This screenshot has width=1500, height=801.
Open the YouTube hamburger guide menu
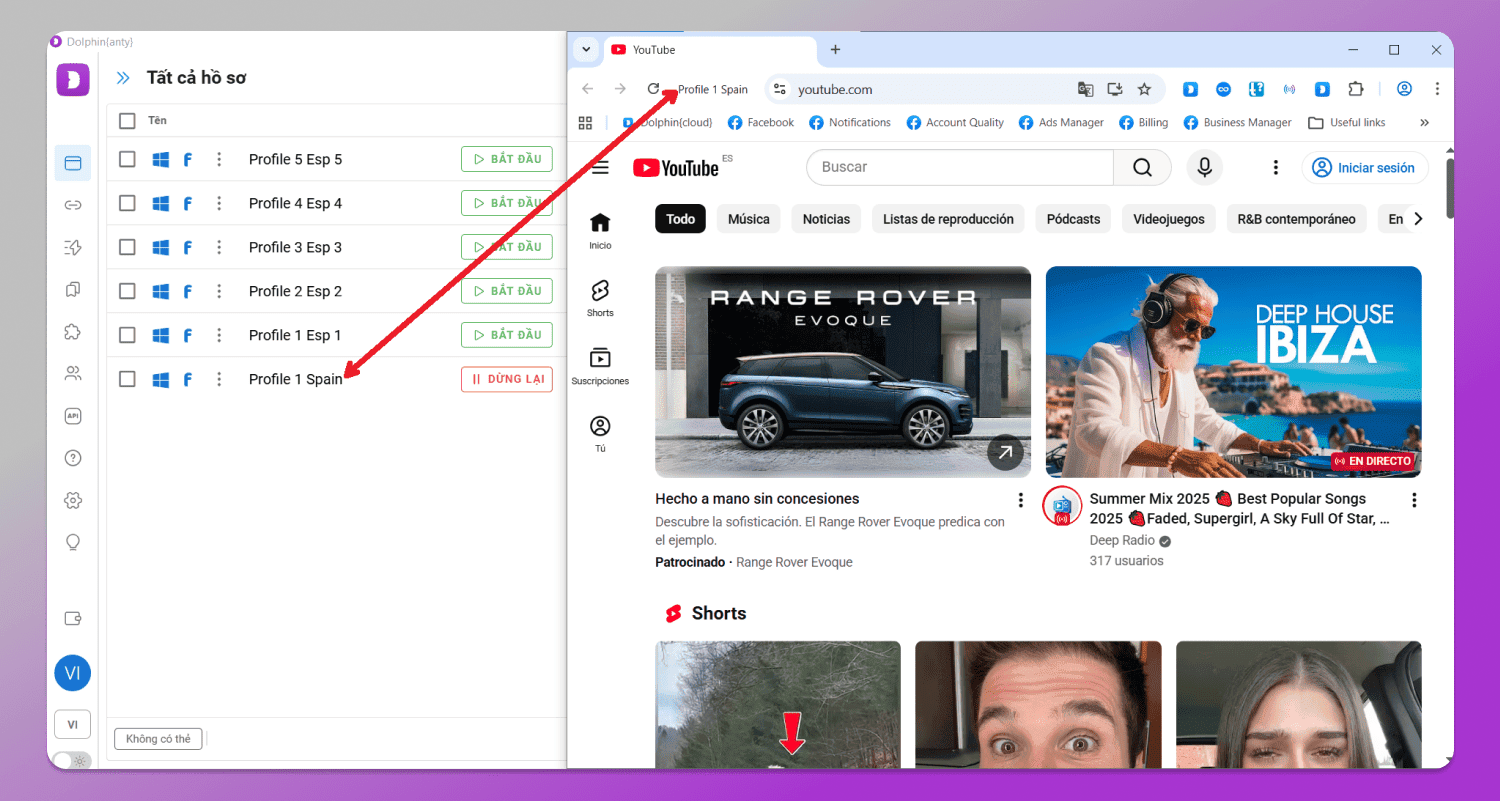(x=600, y=167)
